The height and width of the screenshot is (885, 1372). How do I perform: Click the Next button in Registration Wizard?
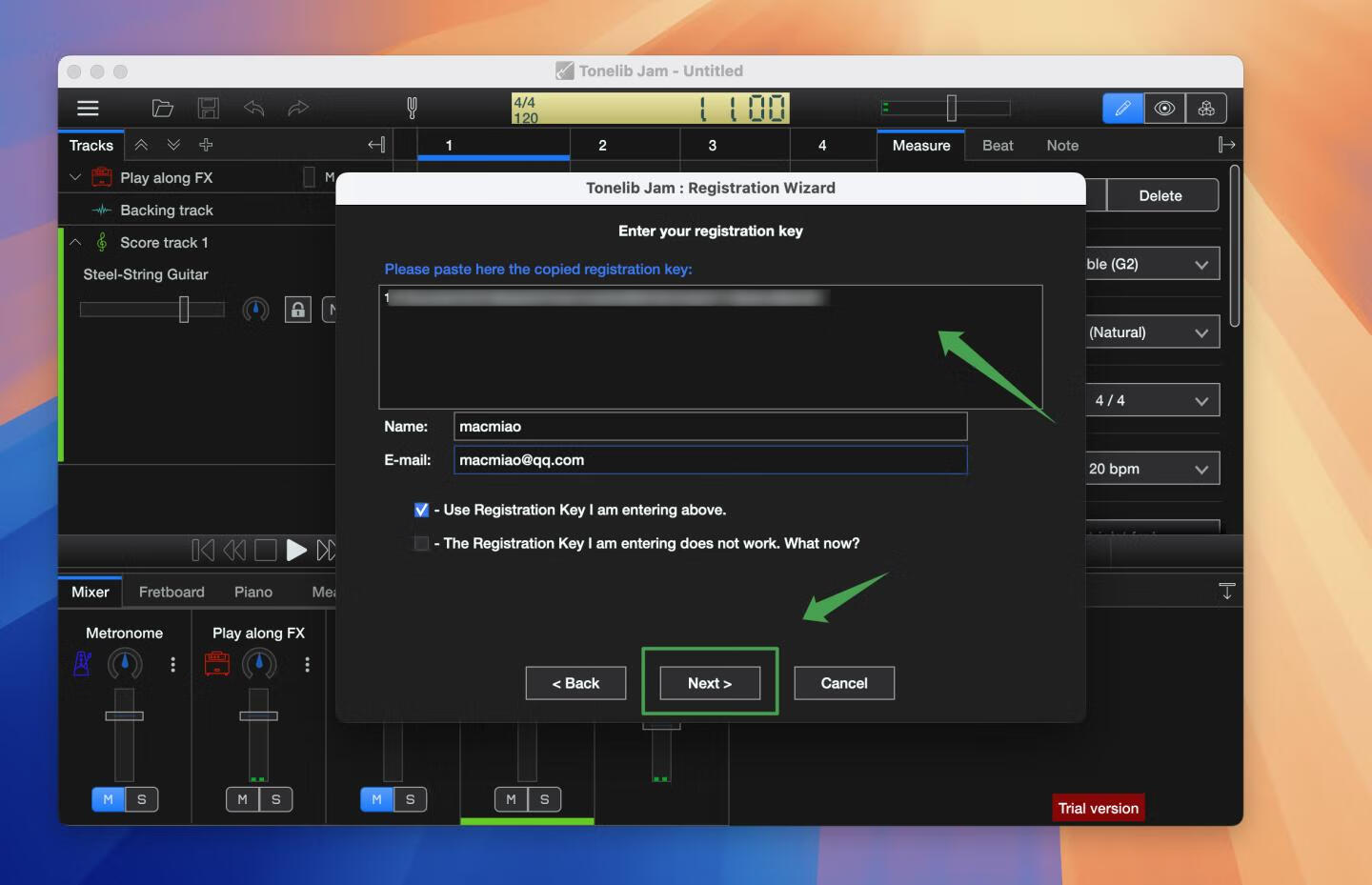tap(709, 682)
